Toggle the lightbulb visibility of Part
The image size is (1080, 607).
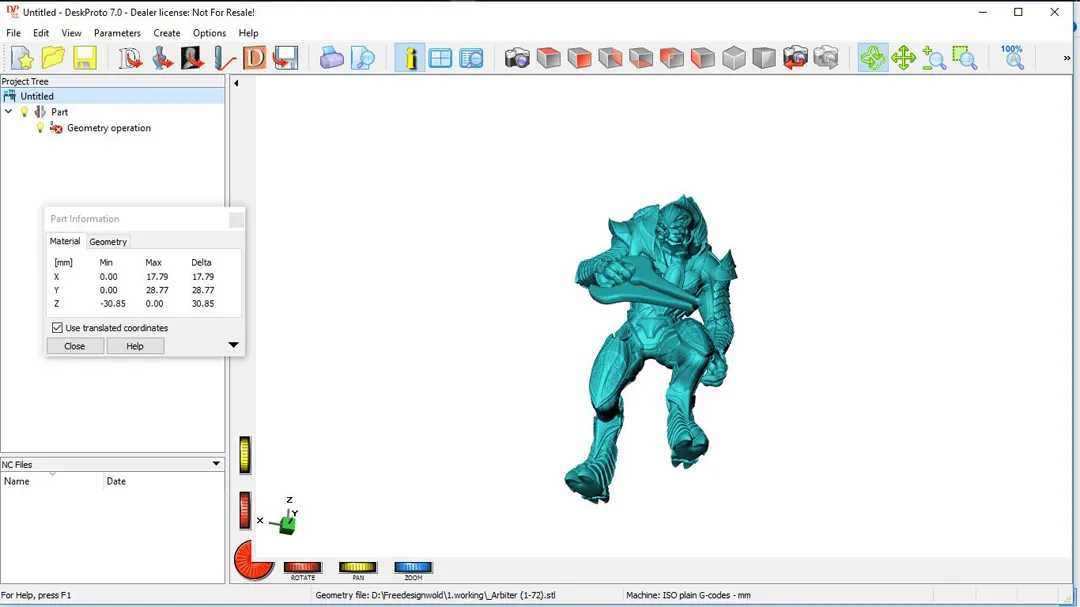click(x=25, y=112)
